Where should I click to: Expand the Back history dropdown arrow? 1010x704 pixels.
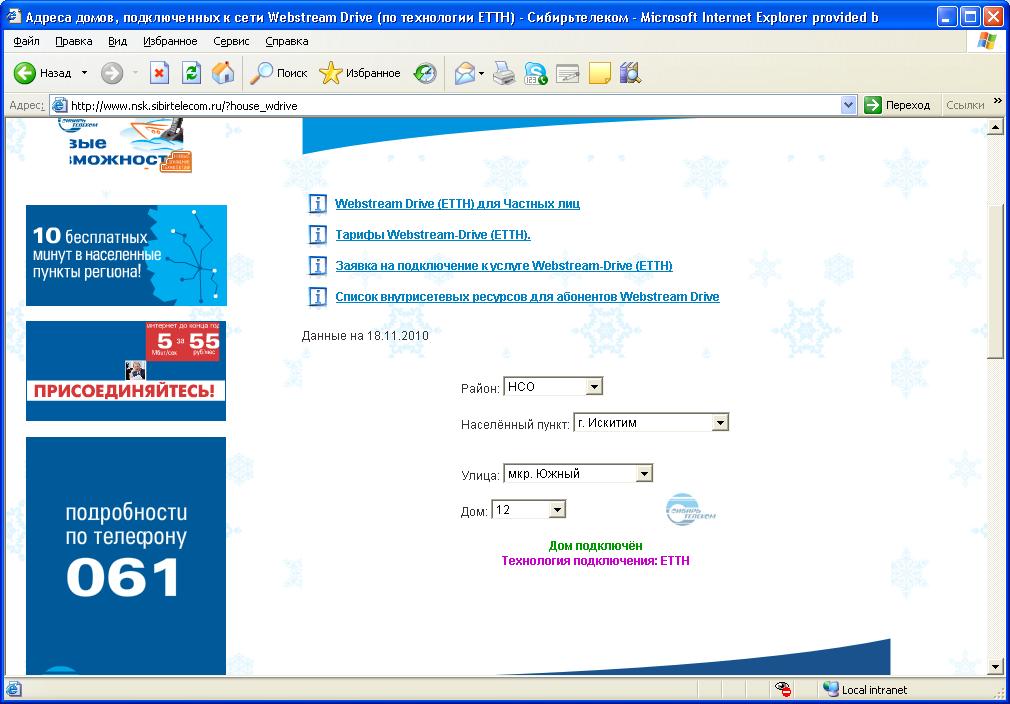tap(84, 73)
